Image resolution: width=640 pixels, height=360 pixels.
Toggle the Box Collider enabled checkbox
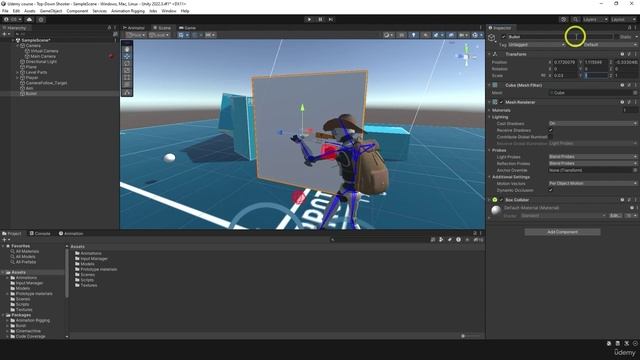pyautogui.click(x=502, y=200)
